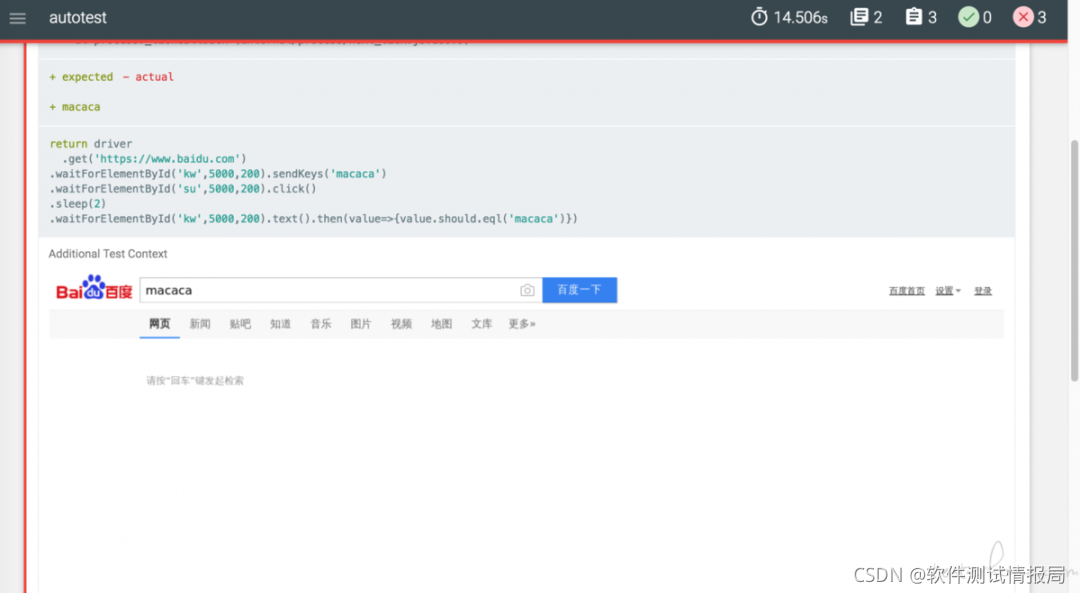
Task: Click the 请按"回车"键发起检索 hint text
Action: click(195, 381)
